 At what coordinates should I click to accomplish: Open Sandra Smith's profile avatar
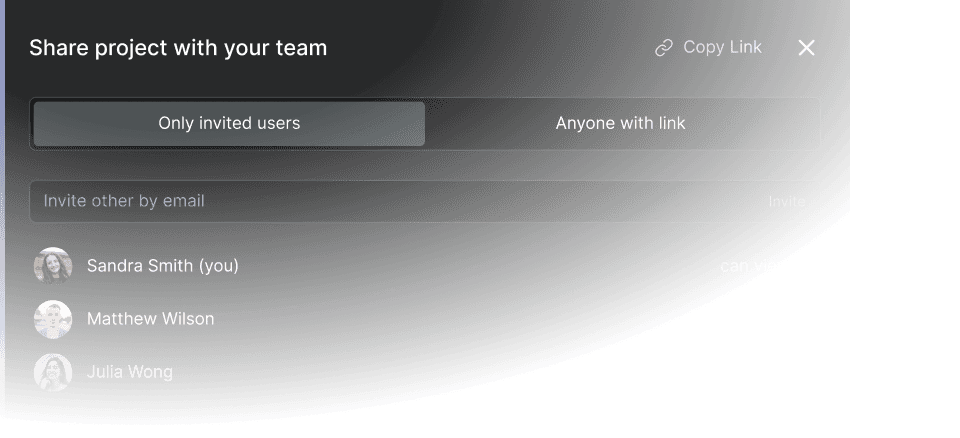pos(53,266)
